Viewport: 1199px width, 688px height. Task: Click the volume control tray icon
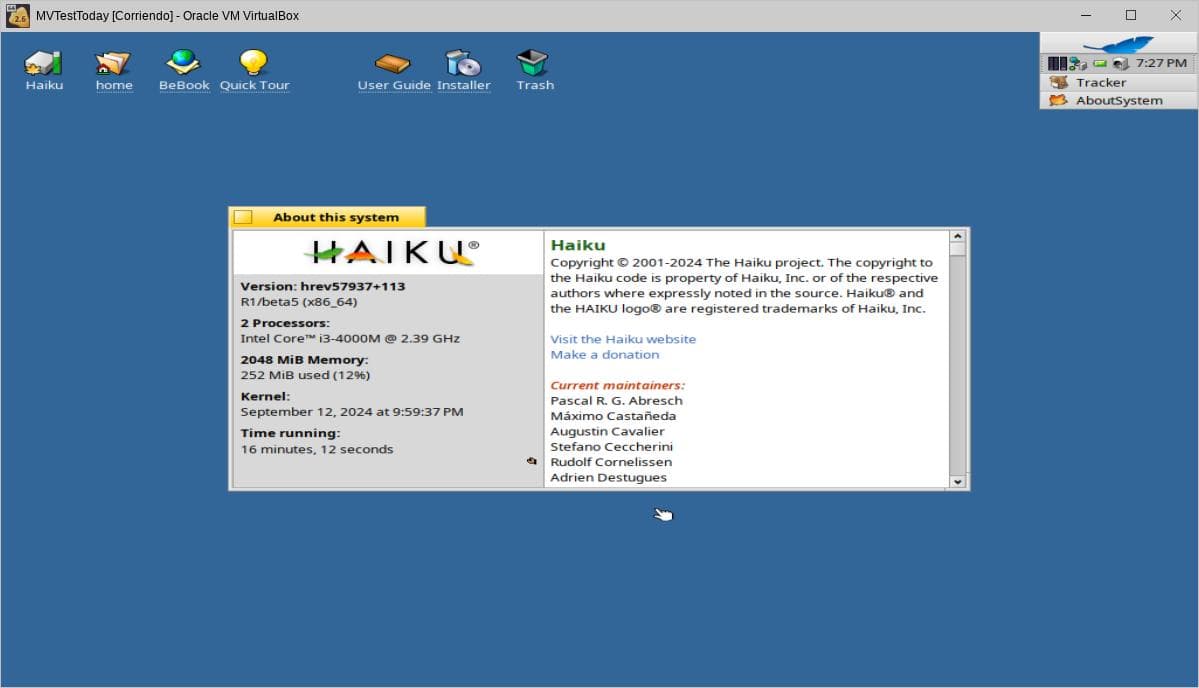click(1120, 63)
